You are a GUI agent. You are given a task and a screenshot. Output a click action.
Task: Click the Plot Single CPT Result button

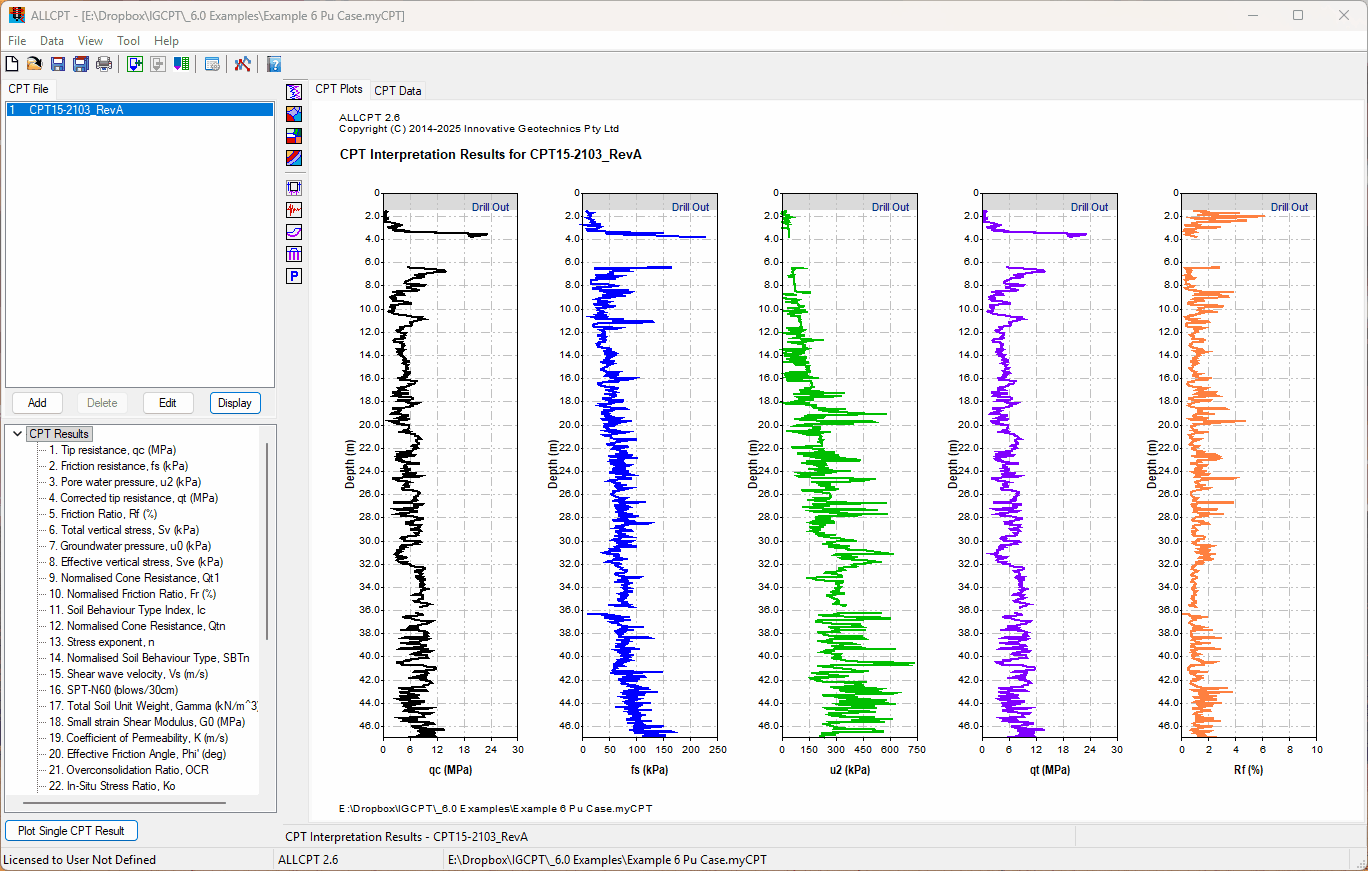(71, 831)
